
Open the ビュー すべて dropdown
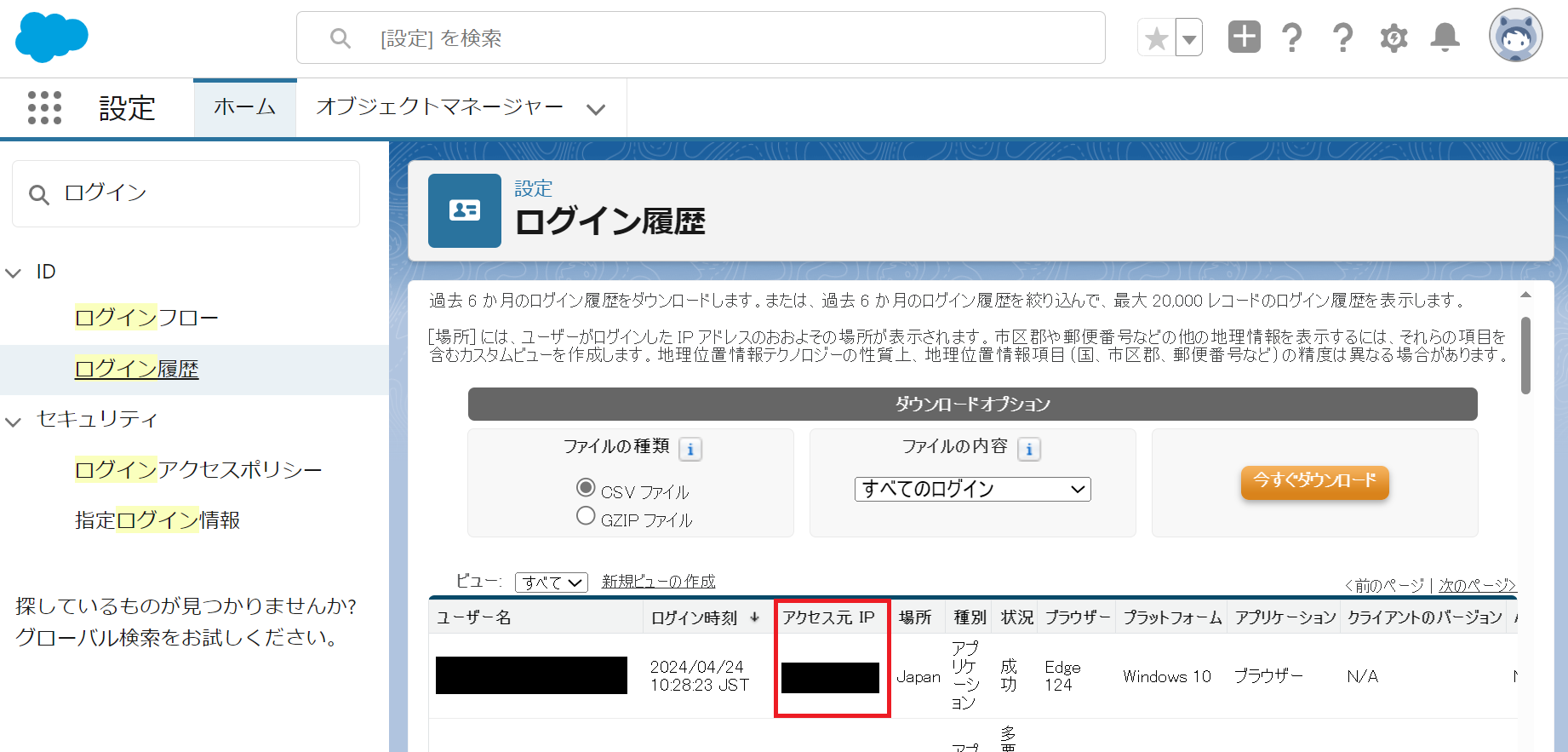click(551, 583)
